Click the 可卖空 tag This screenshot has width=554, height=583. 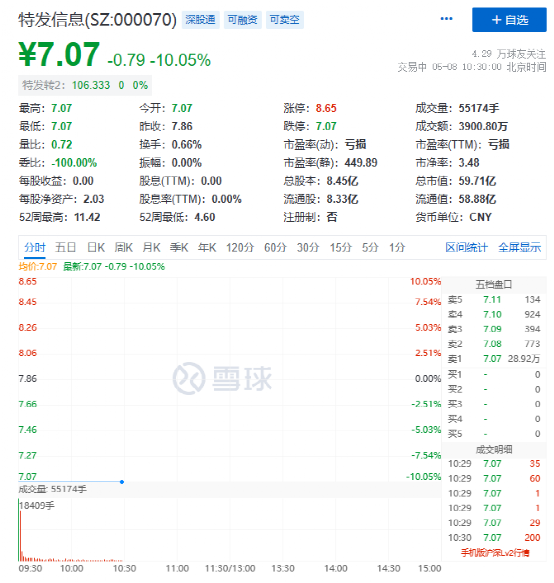pyautogui.click(x=284, y=20)
